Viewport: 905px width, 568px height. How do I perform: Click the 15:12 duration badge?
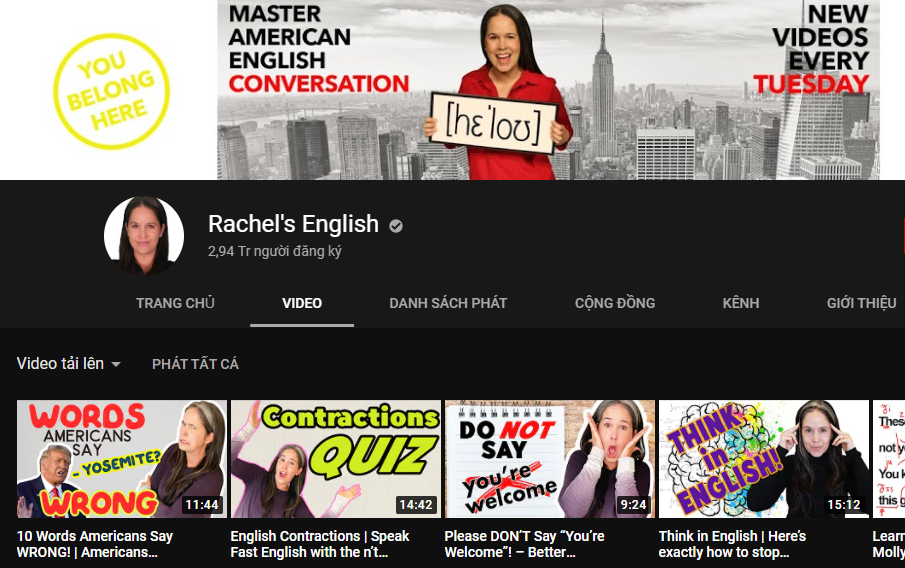pos(843,505)
